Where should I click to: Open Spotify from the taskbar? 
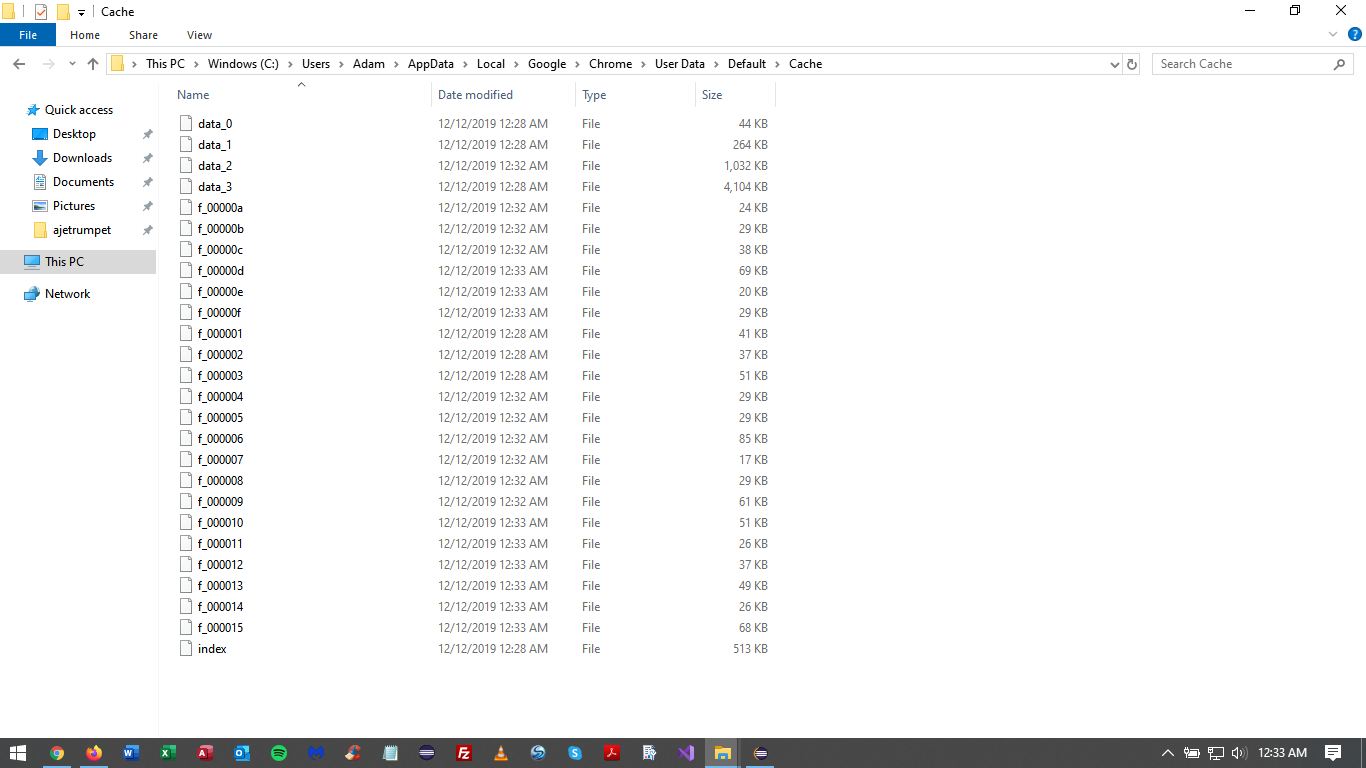click(x=279, y=753)
